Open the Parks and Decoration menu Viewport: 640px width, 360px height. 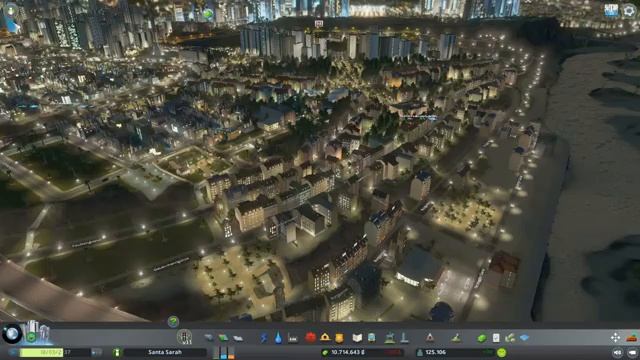tap(390, 337)
